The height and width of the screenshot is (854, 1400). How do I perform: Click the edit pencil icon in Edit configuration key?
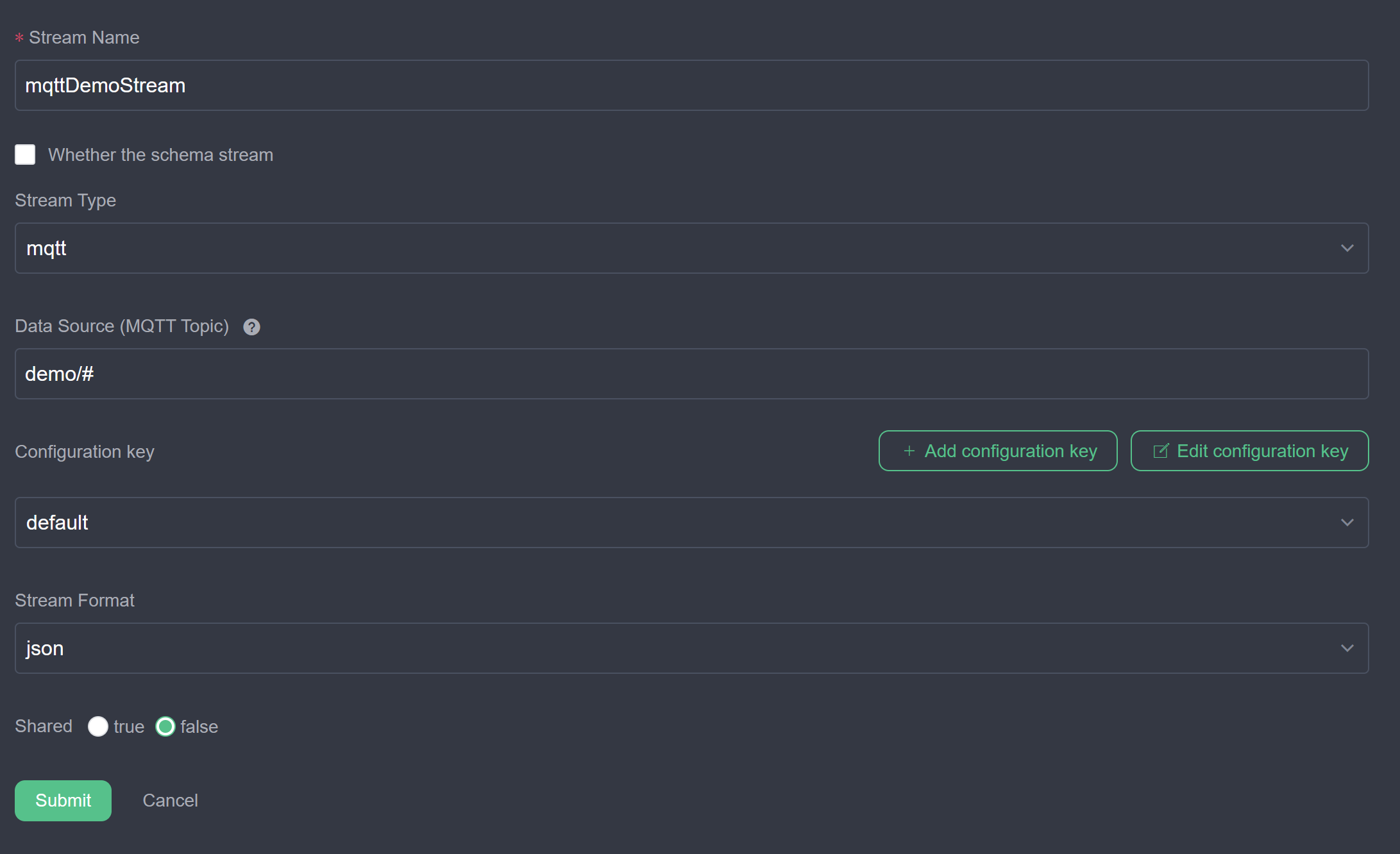(1161, 451)
